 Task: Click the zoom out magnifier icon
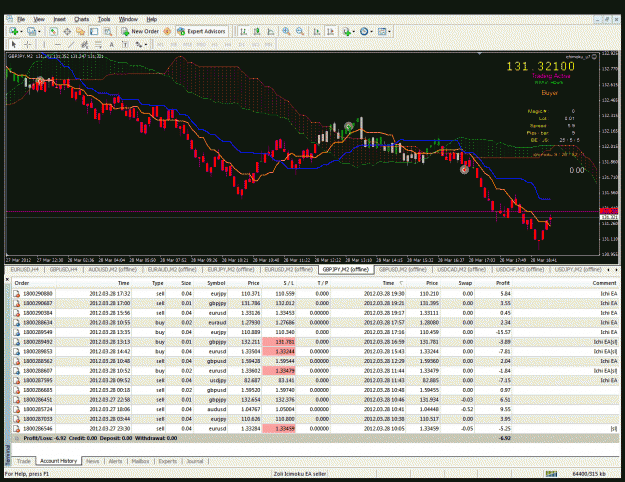(300, 31)
